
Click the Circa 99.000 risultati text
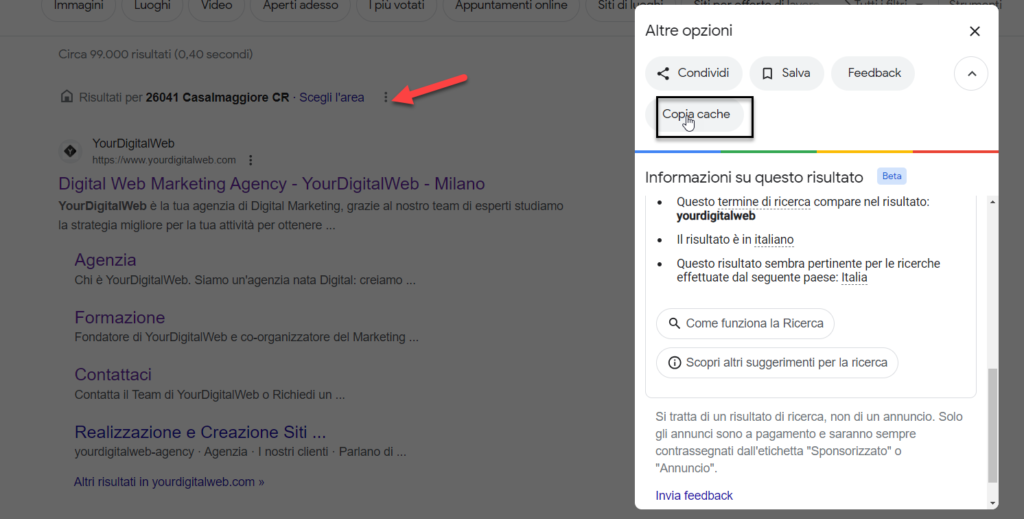[155, 54]
